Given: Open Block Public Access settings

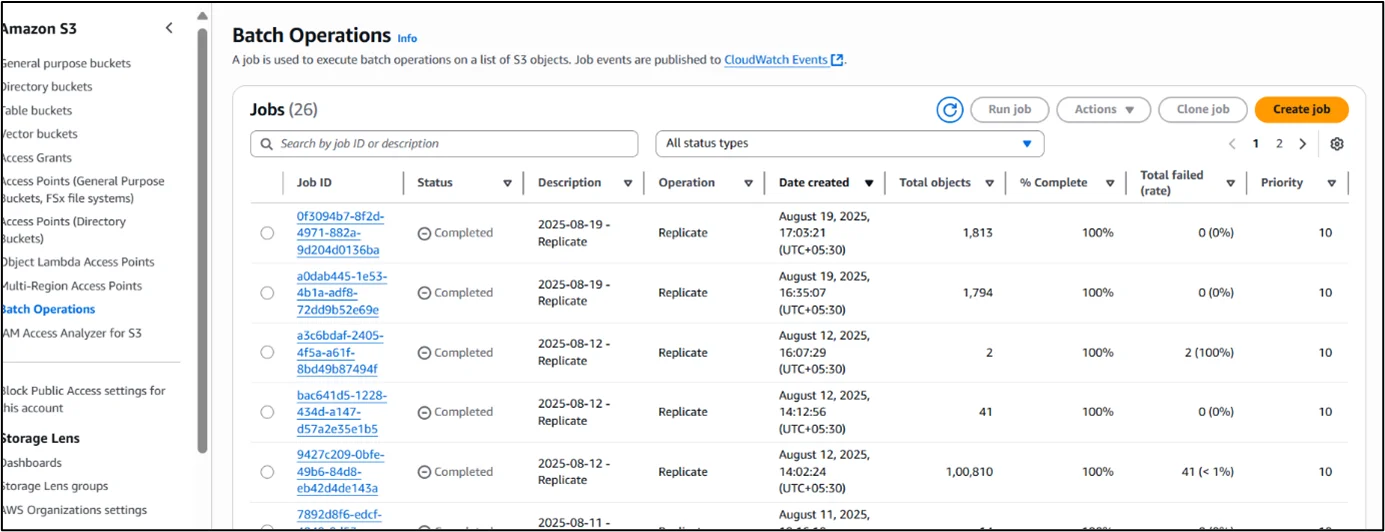Looking at the screenshot, I should pos(83,399).
